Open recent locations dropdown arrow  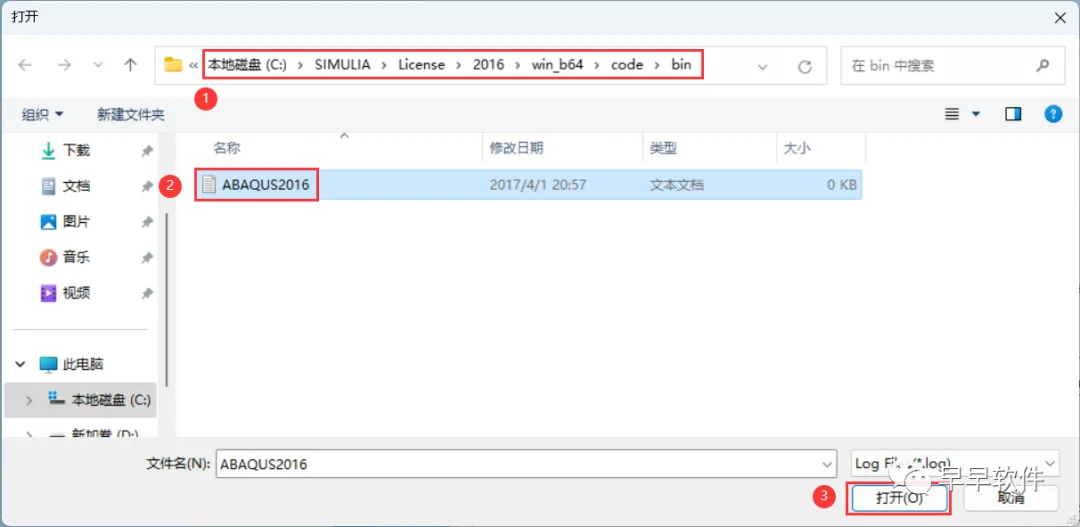coord(98,65)
